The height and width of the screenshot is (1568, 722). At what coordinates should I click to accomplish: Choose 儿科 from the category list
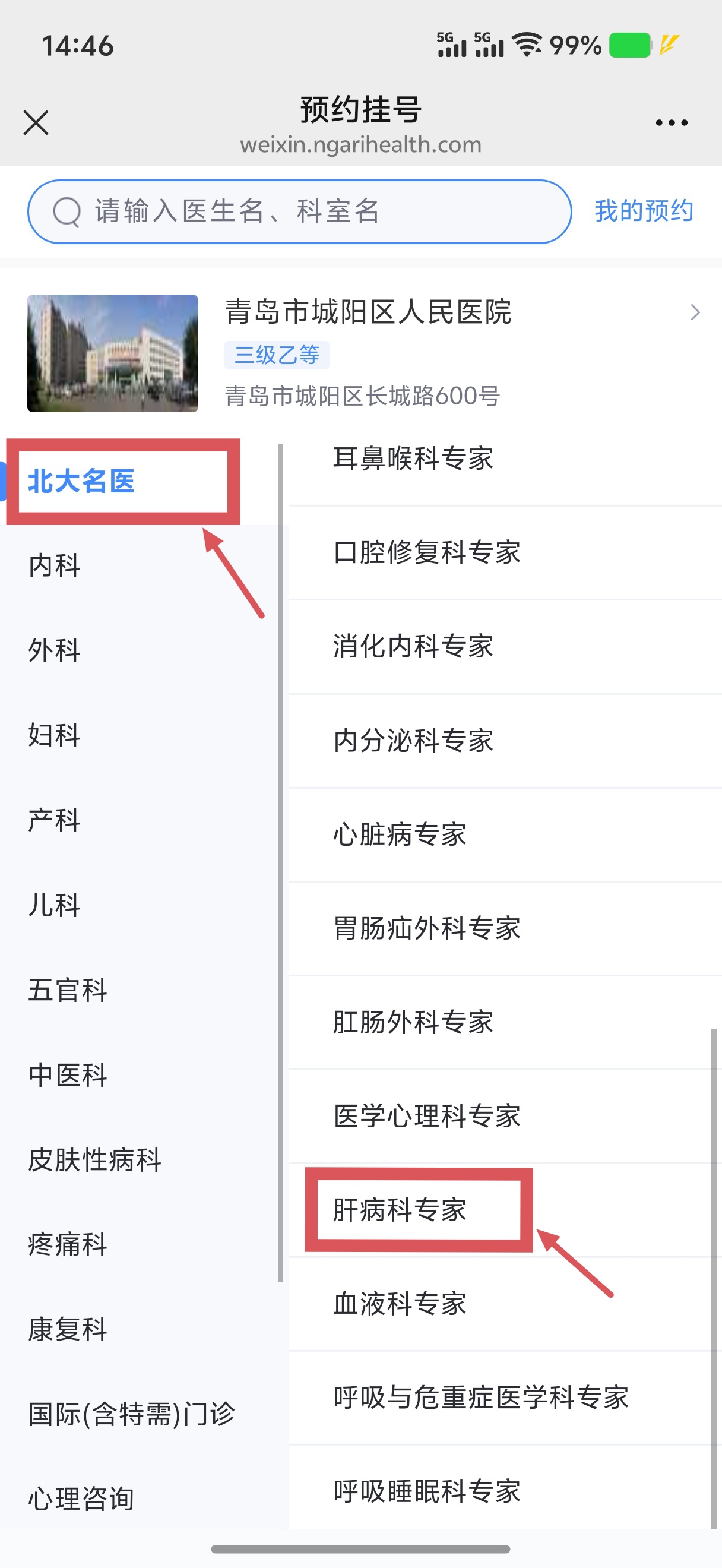point(55,905)
